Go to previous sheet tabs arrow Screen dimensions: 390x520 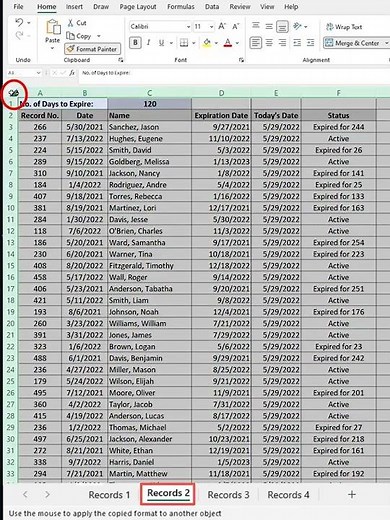25,495
